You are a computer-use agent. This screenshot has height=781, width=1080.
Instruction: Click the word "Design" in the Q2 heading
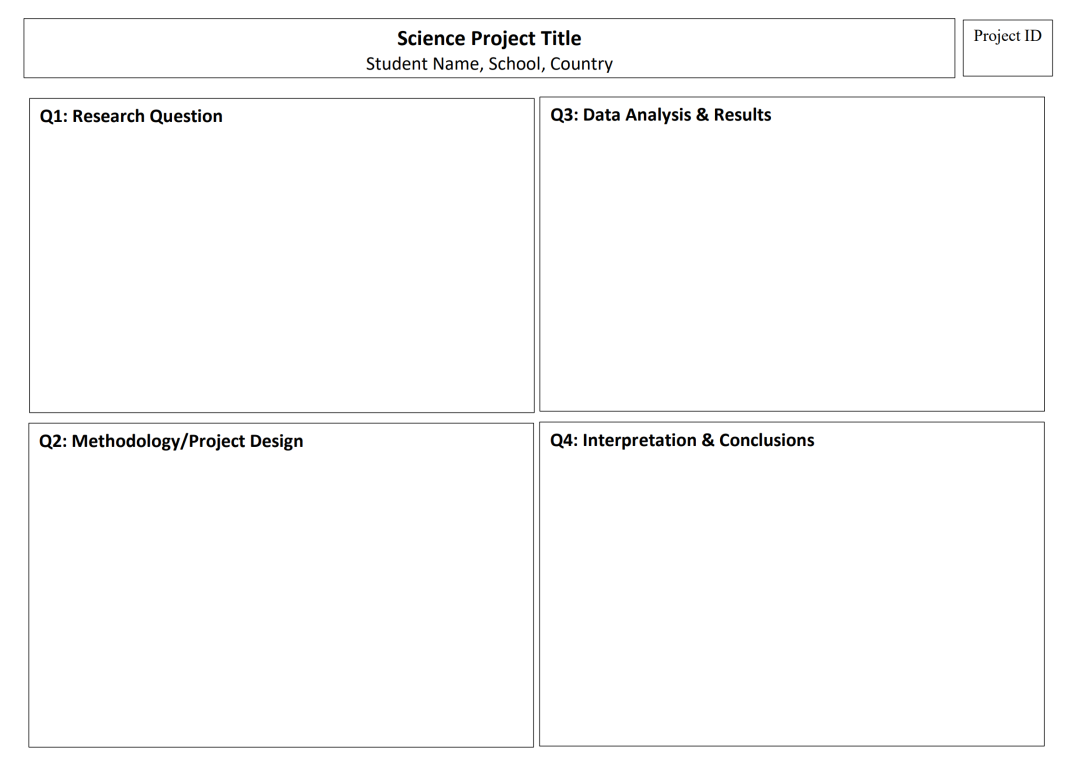(276, 441)
